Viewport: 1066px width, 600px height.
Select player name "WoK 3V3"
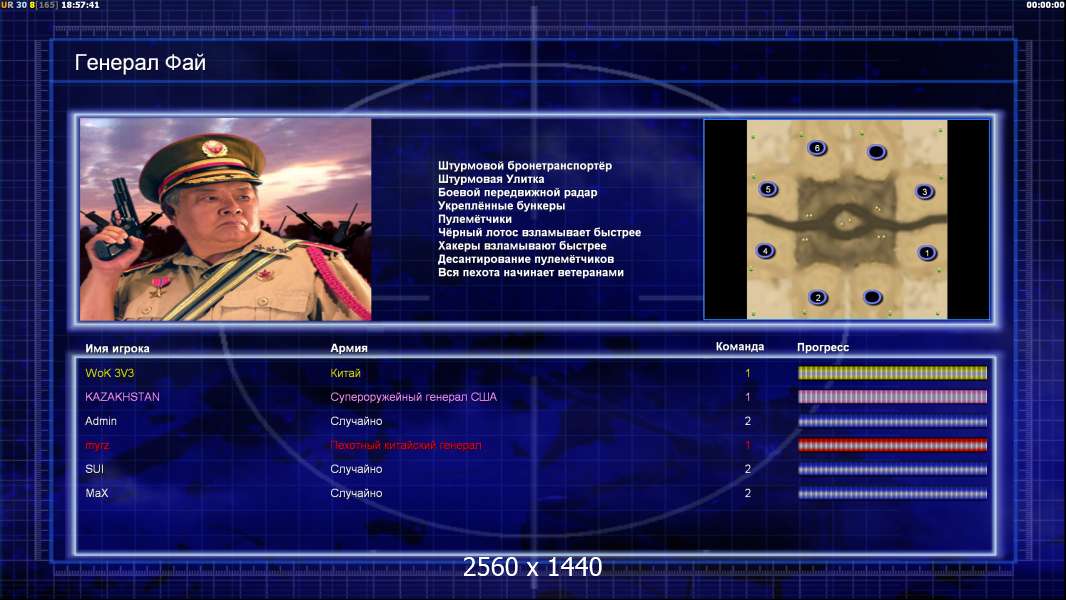coord(109,373)
